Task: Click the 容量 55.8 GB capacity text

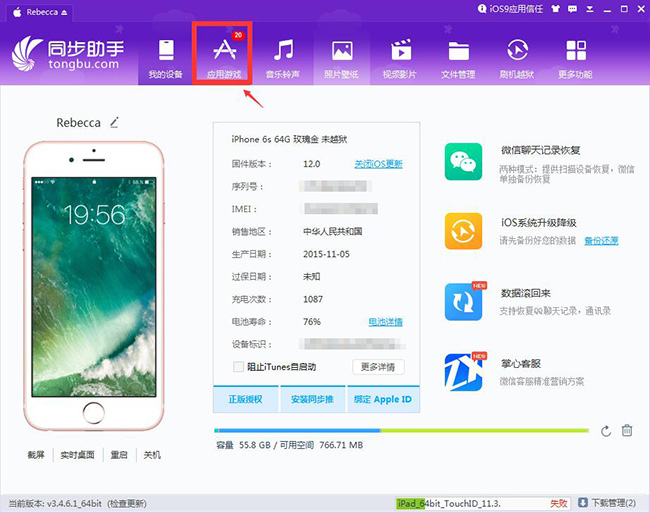Action: point(243,445)
